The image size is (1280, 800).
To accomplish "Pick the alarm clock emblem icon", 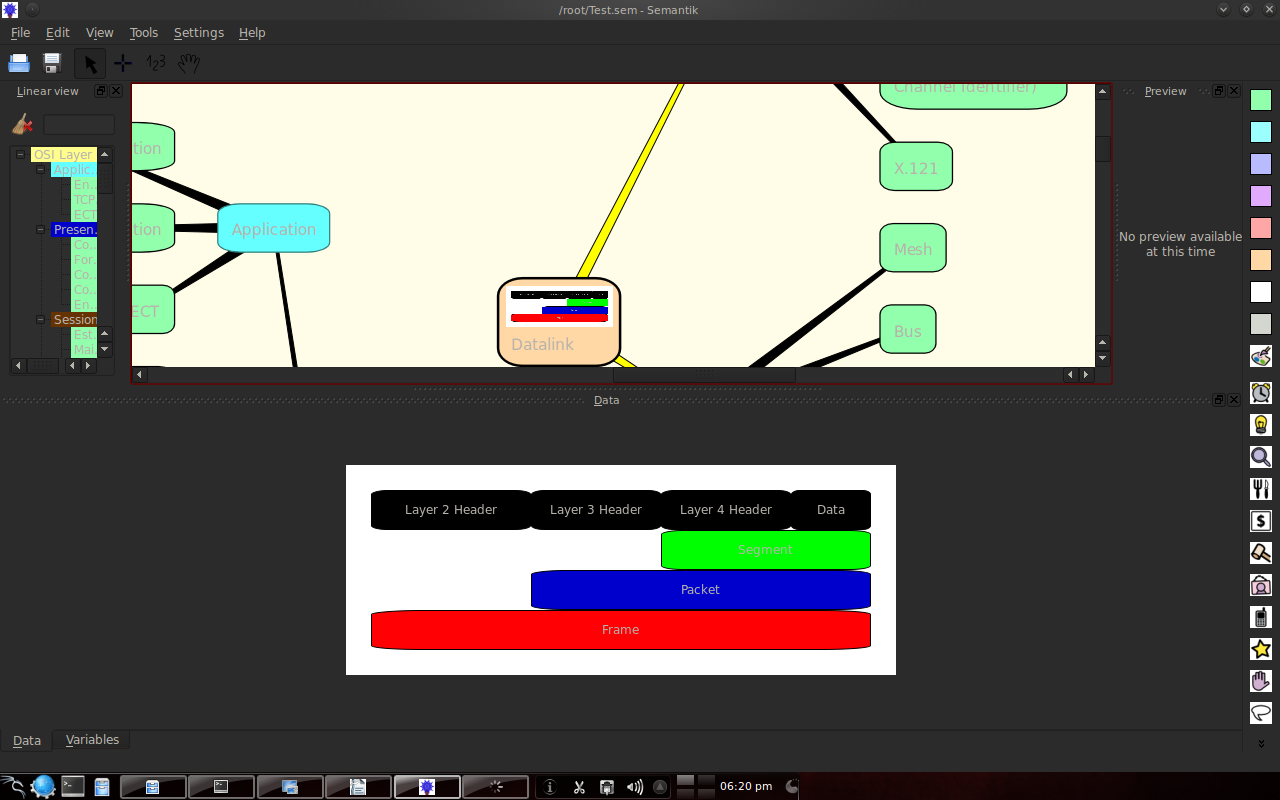I will click(x=1260, y=391).
